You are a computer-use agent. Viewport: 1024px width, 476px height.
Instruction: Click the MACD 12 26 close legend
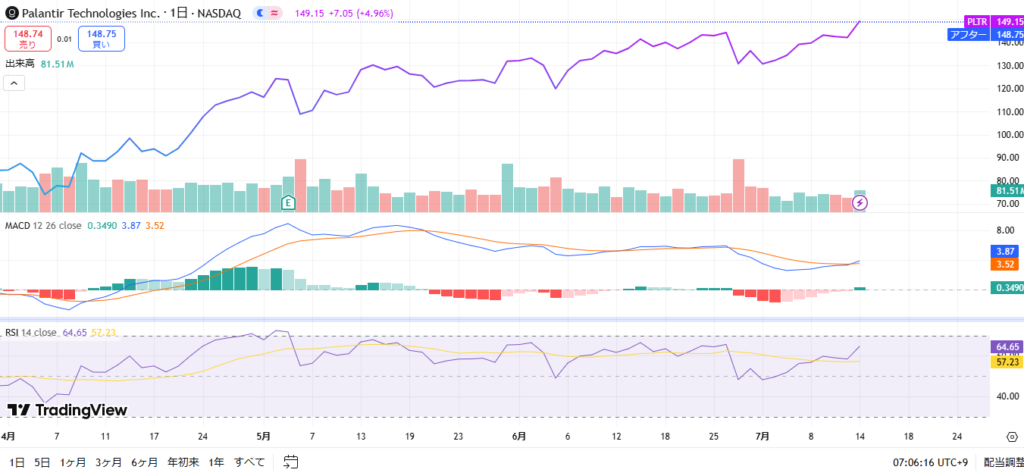click(x=43, y=225)
